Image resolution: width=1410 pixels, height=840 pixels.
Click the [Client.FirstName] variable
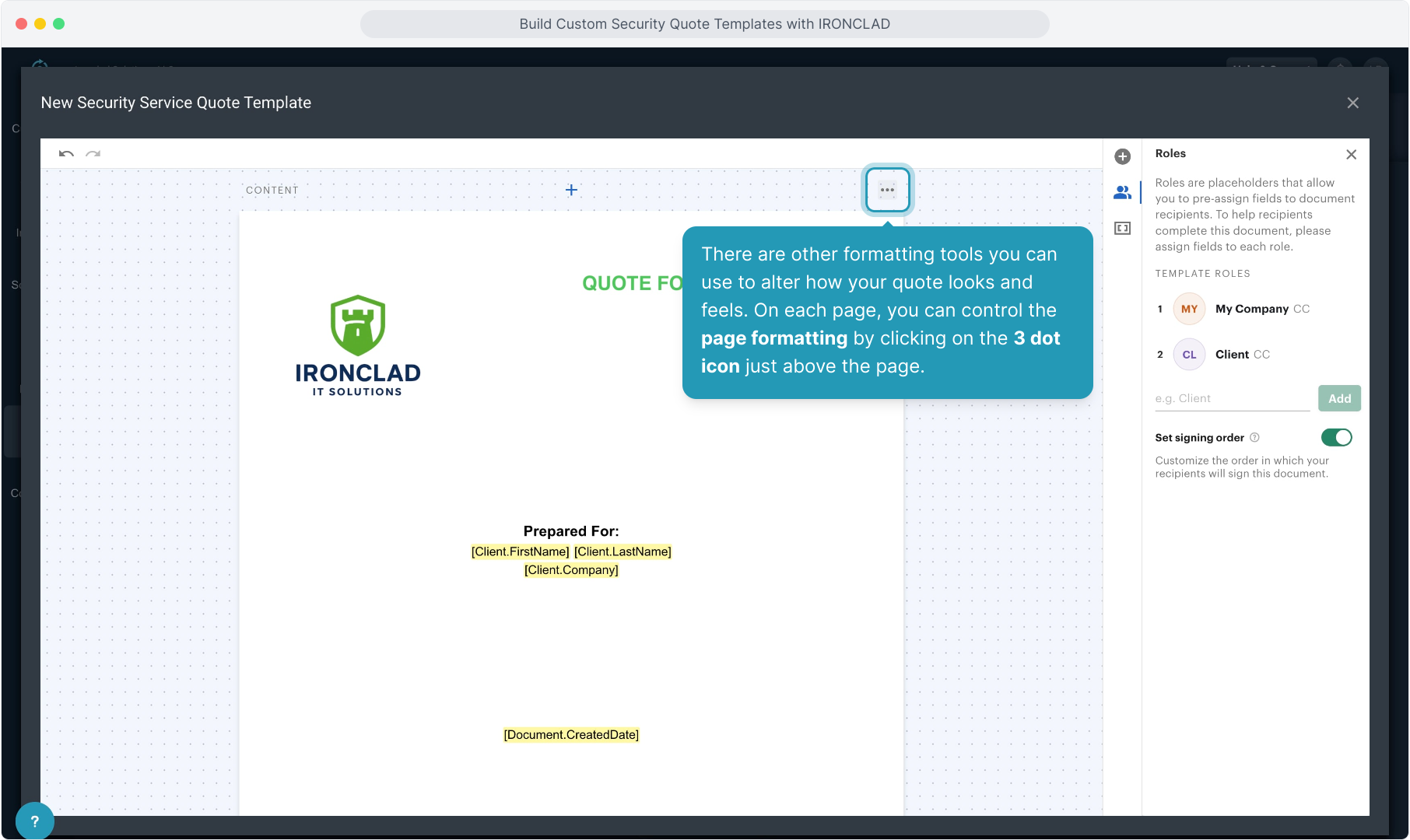(521, 551)
